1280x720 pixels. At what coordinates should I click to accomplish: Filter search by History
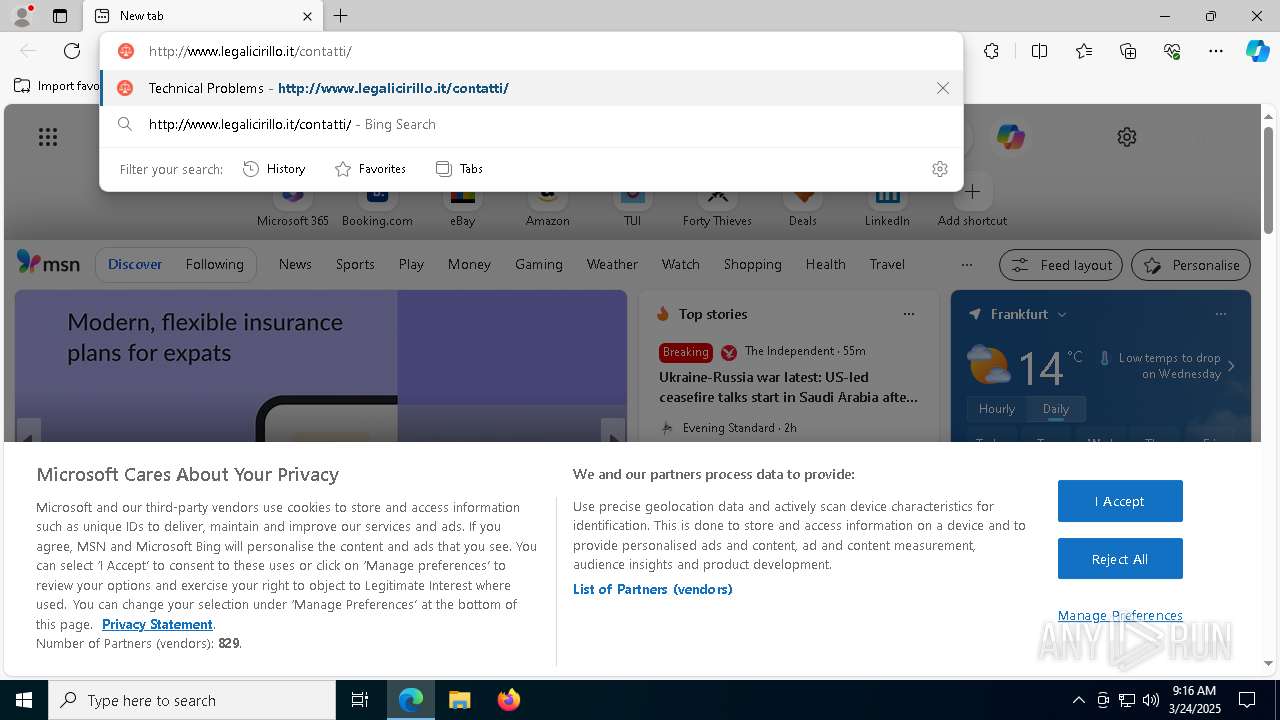point(274,169)
